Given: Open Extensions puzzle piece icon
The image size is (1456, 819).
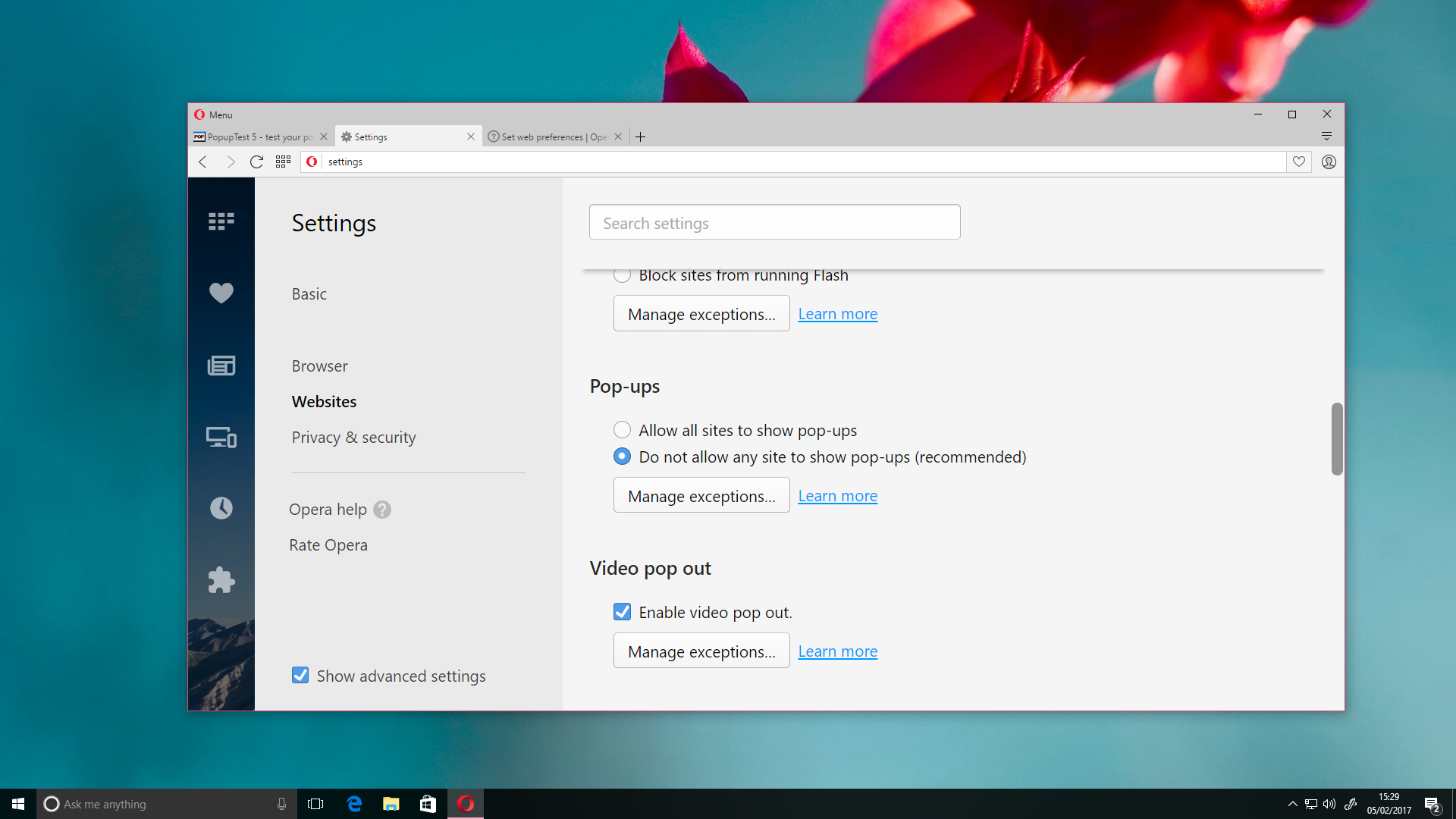Looking at the screenshot, I should (x=221, y=580).
